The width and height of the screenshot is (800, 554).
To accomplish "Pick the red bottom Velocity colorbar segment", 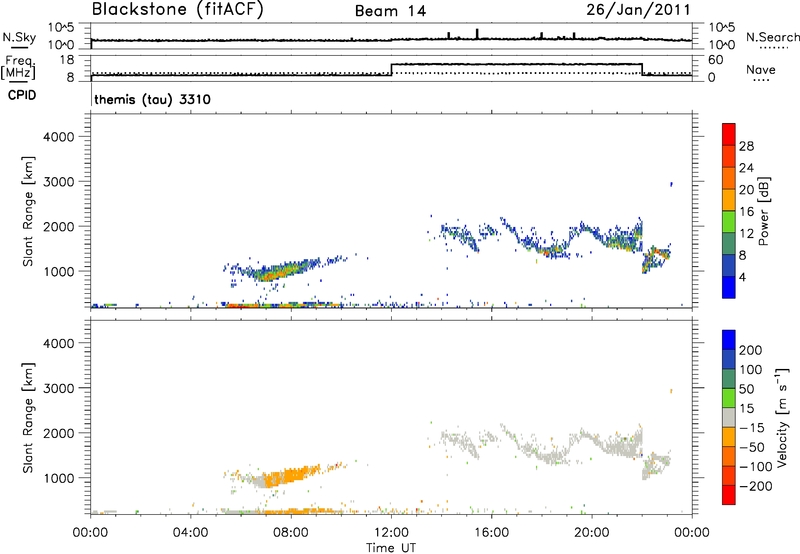I will 729,495.
